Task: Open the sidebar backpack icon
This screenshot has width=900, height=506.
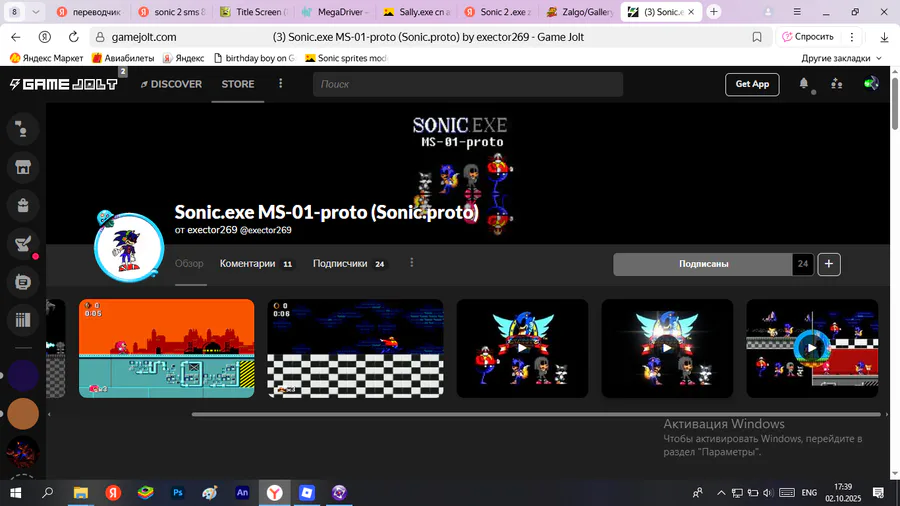Action: 23,205
